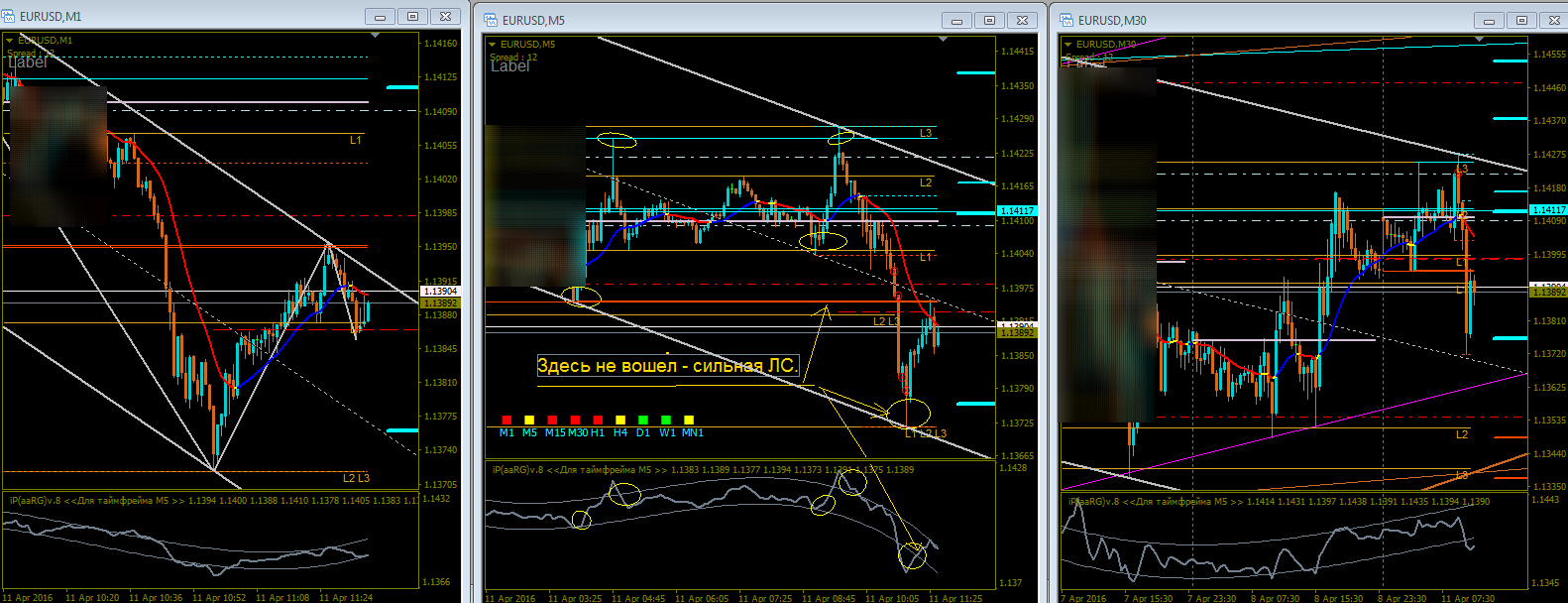This screenshot has width=1568, height=603.
Task: Click the cyan level marker near 1.14370 in M30 chart
Action: (1510, 119)
